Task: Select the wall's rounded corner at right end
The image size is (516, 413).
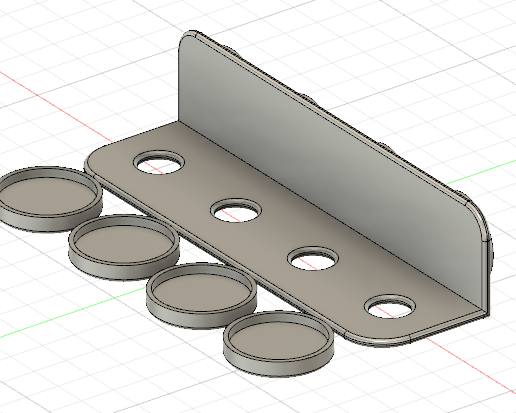Action: (x=477, y=218)
